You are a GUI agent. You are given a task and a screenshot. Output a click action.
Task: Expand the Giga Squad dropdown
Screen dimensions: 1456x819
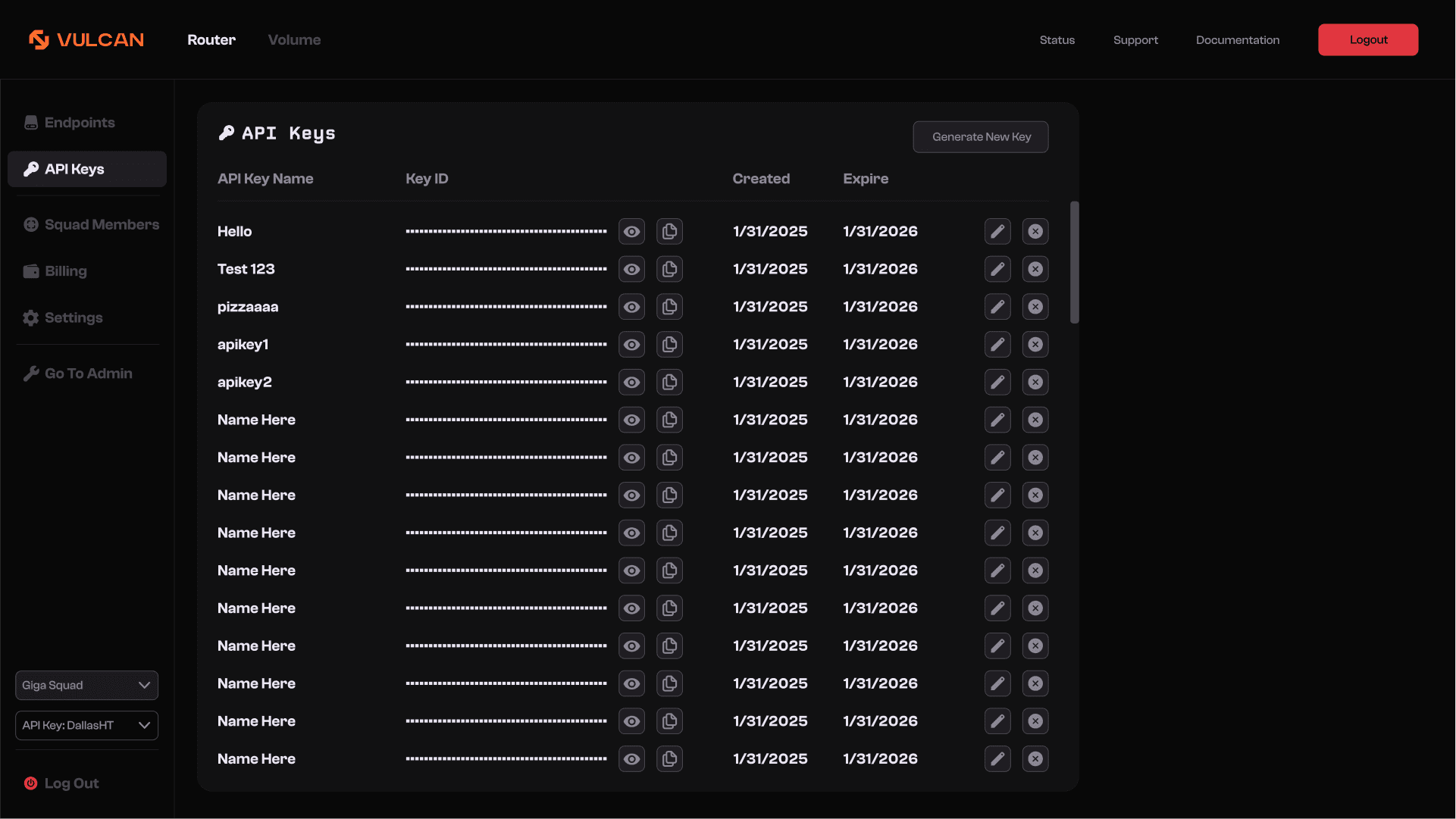(x=86, y=685)
